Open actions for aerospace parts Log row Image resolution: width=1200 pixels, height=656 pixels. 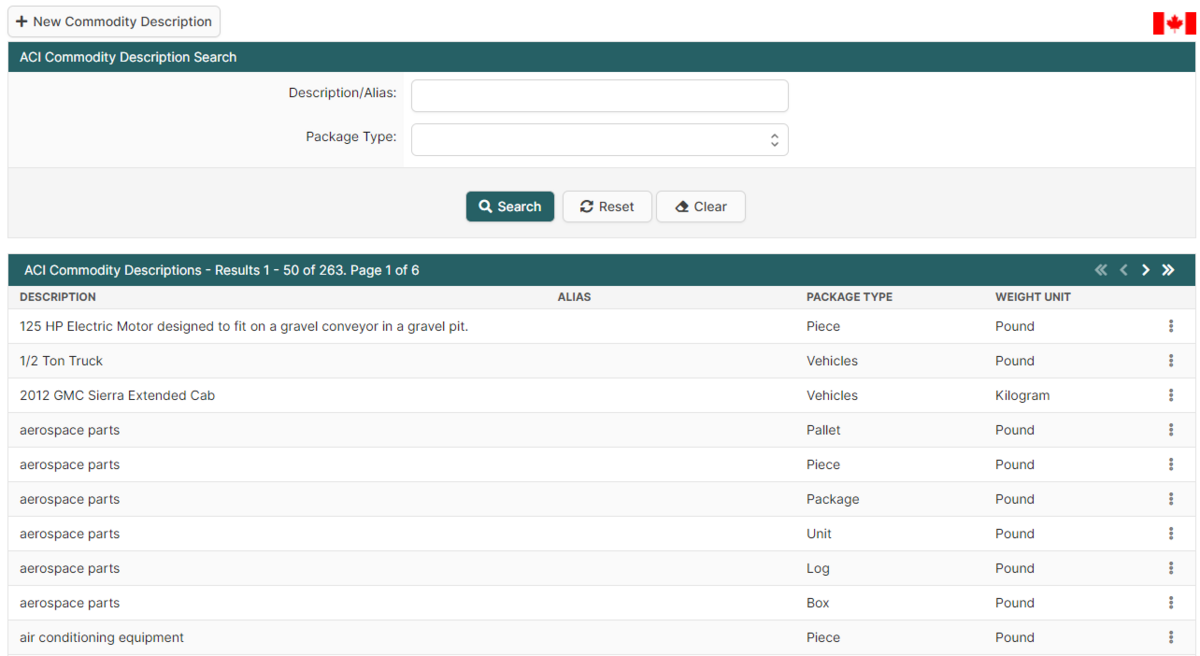(1171, 568)
